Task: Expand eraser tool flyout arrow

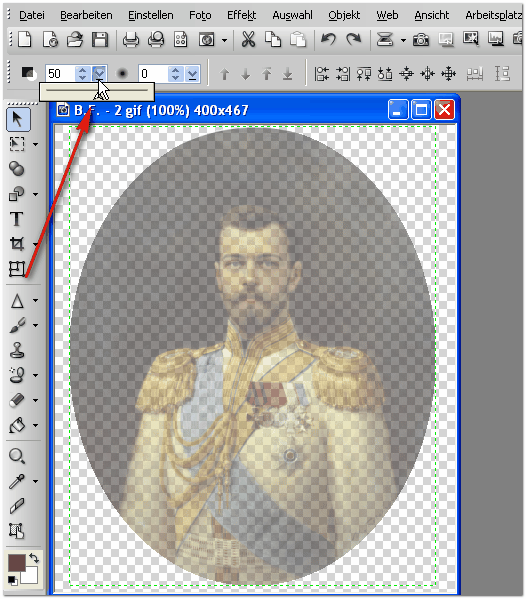Action: coord(36,400)
